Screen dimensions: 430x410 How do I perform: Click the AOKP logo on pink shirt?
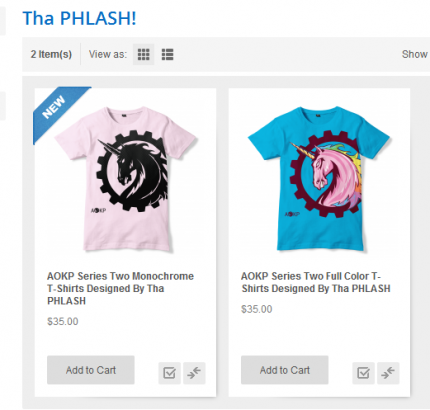point(98,211)
